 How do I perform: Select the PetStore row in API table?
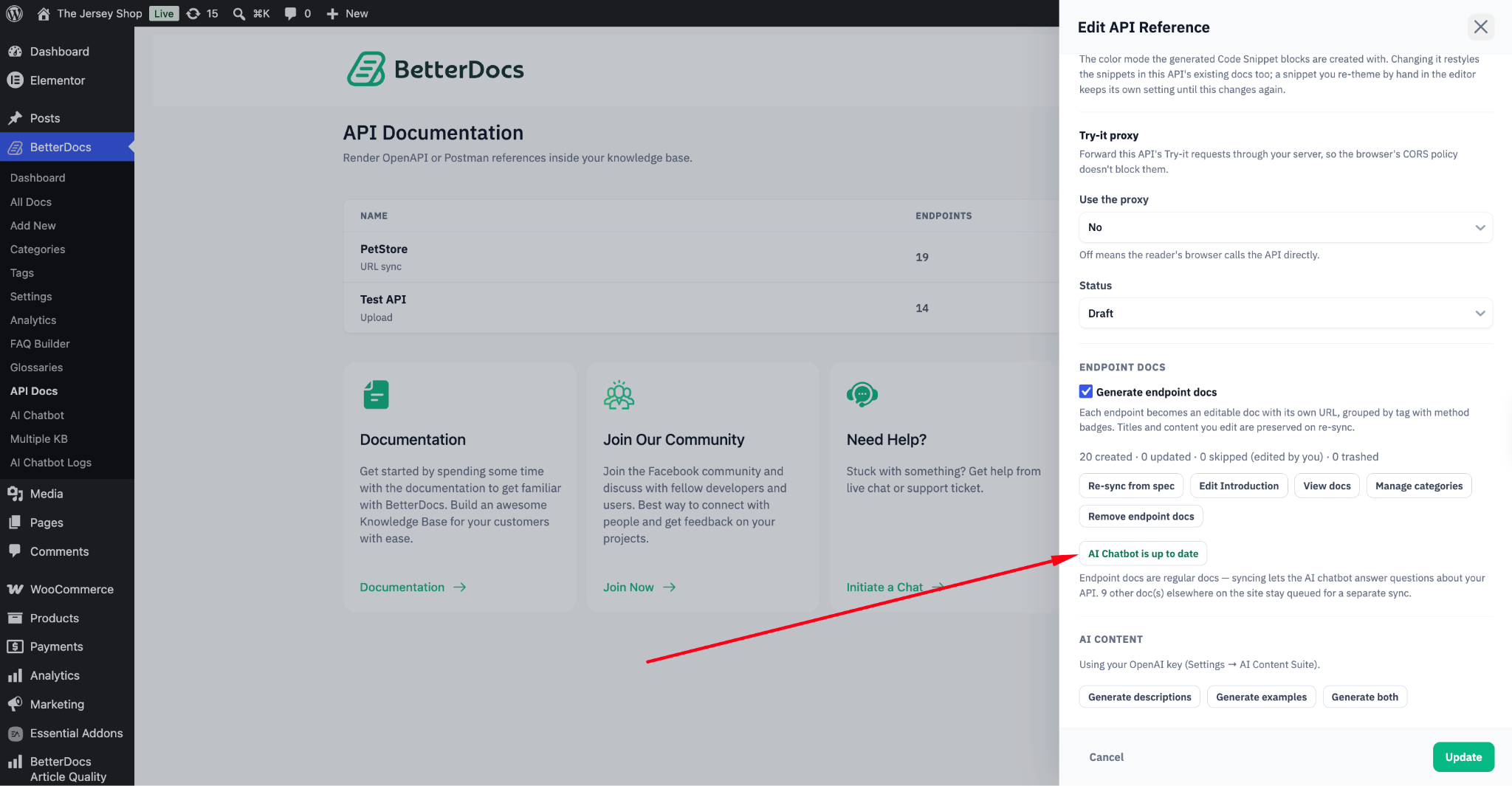(701, 257)
